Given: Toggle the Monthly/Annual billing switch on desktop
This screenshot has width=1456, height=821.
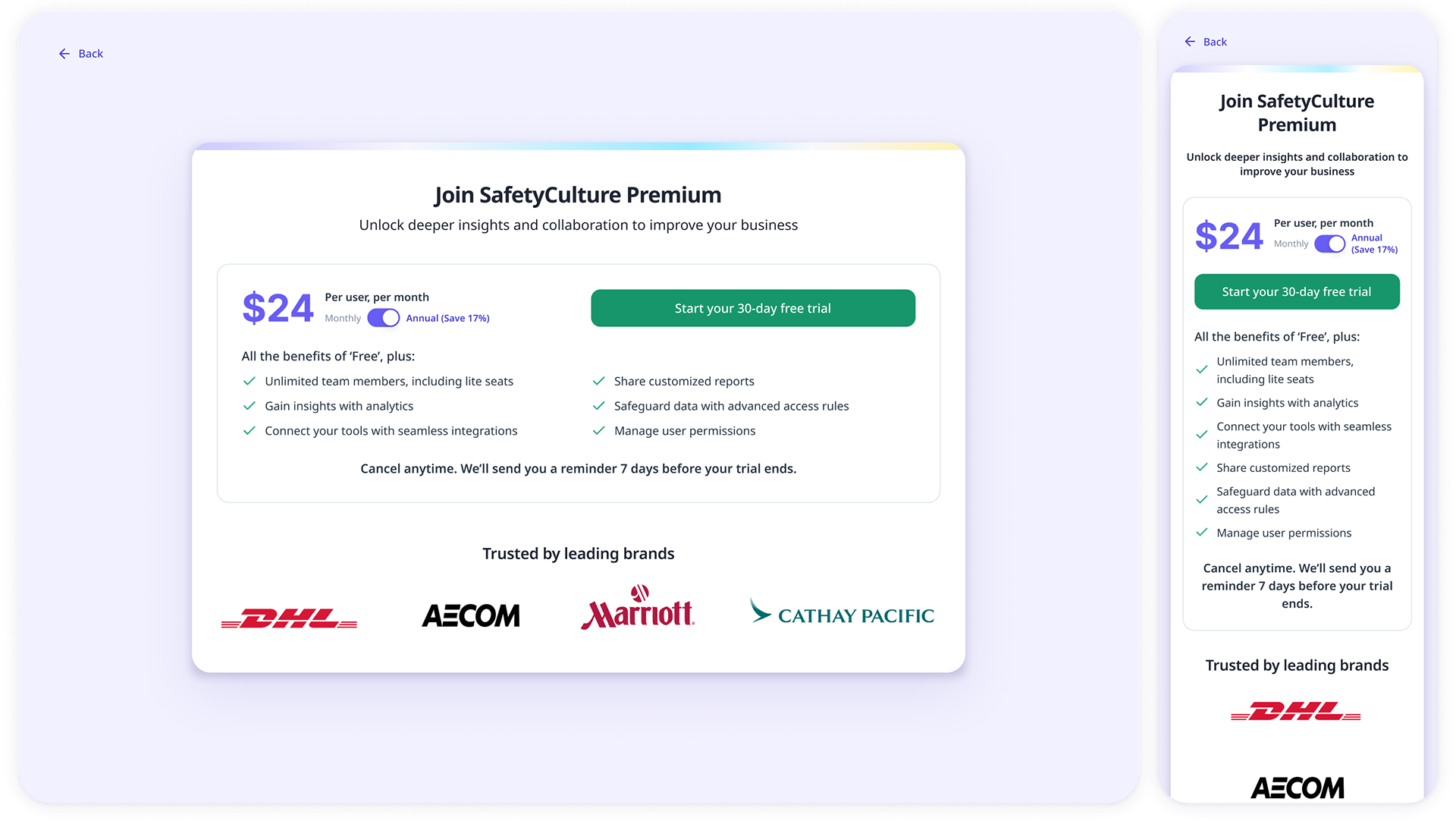Looking at the screenshot, I should [384, 318].
